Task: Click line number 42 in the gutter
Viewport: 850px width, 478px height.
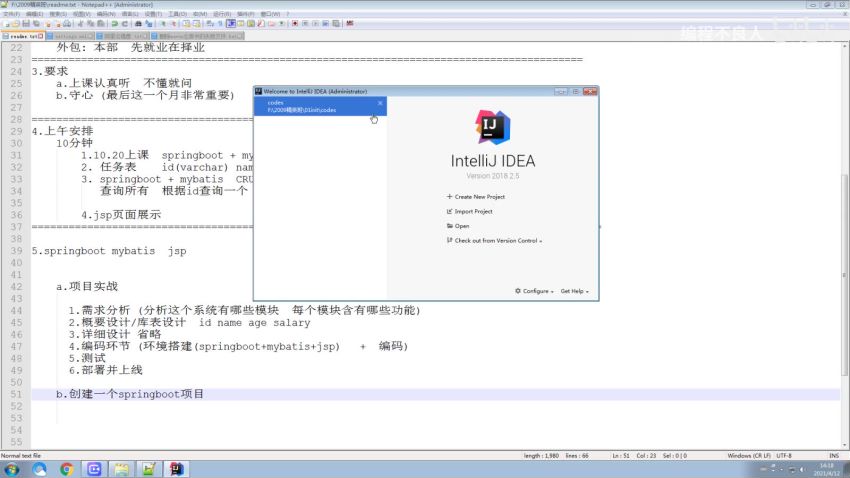Action: (16, 287)
